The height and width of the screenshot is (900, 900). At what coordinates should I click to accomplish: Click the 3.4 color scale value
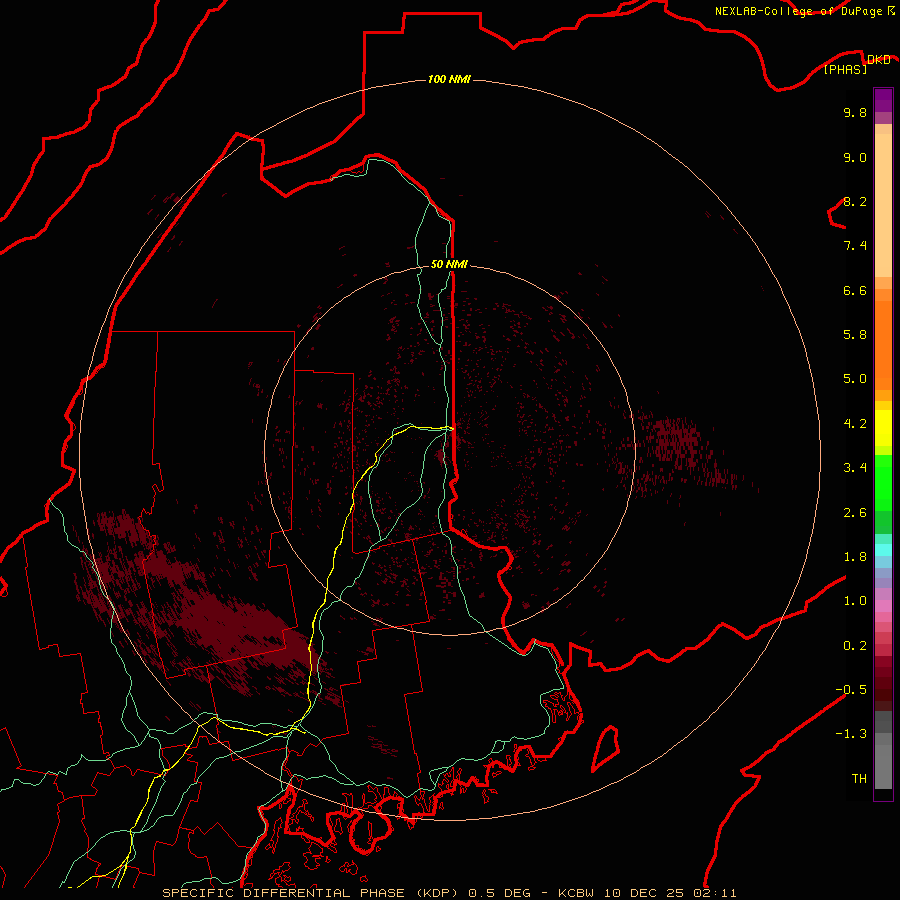click(x=855, y=468)
